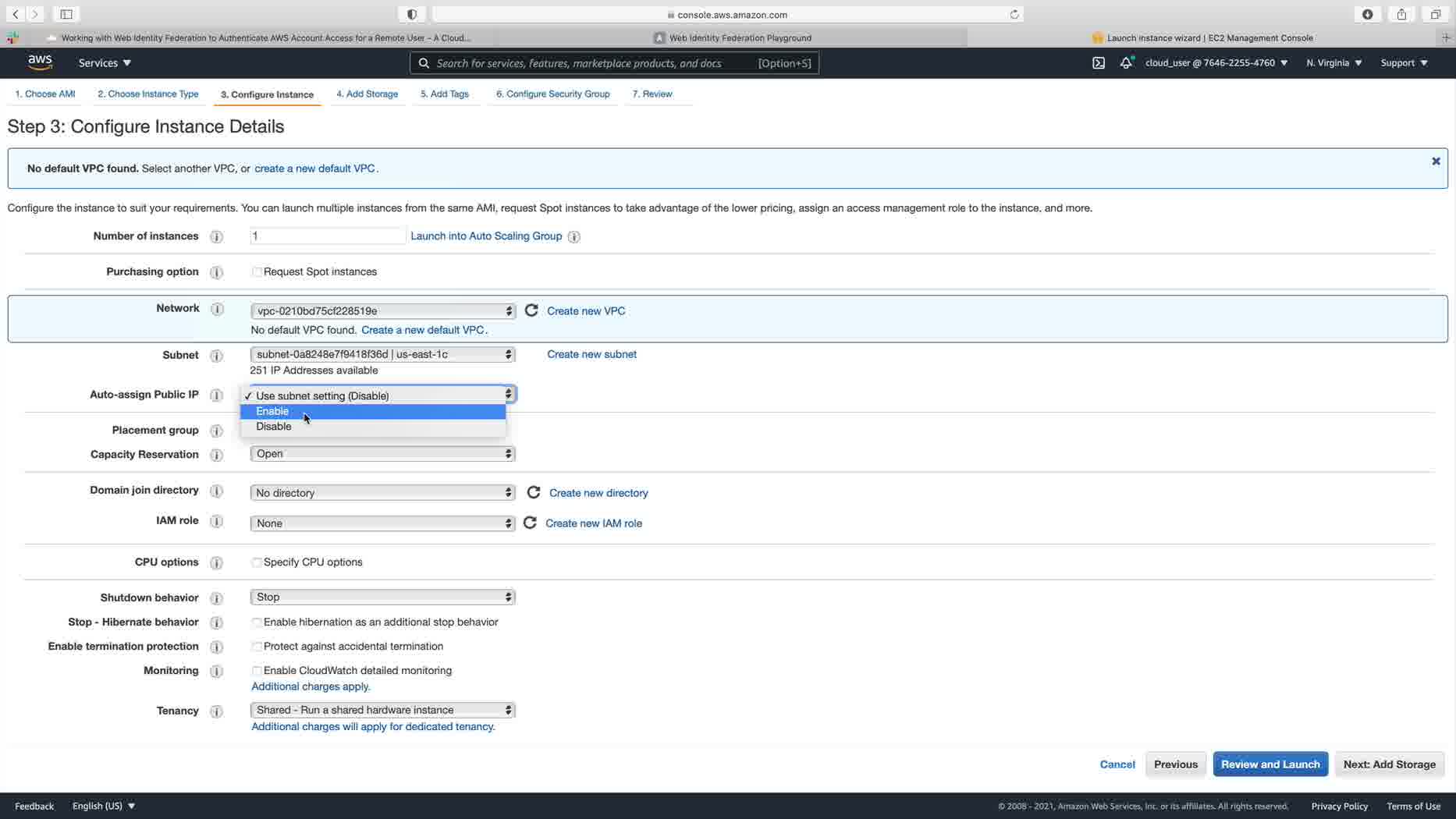Screen dimensions: 1456x819
Task: Refresh the Network VPC list
Action: coord(531,310)
